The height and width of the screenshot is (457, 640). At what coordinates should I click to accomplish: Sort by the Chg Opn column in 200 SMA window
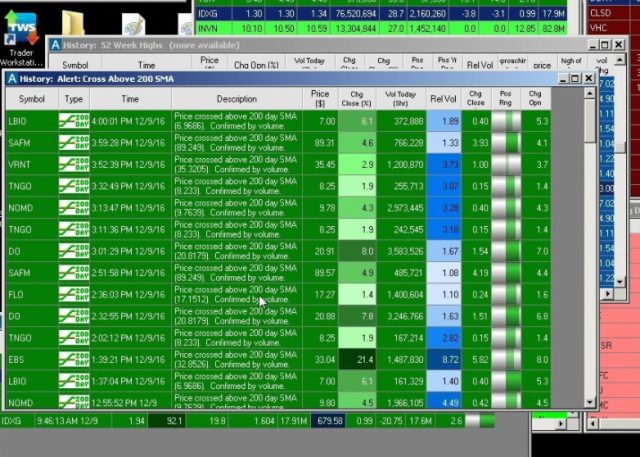click(536, 99)
